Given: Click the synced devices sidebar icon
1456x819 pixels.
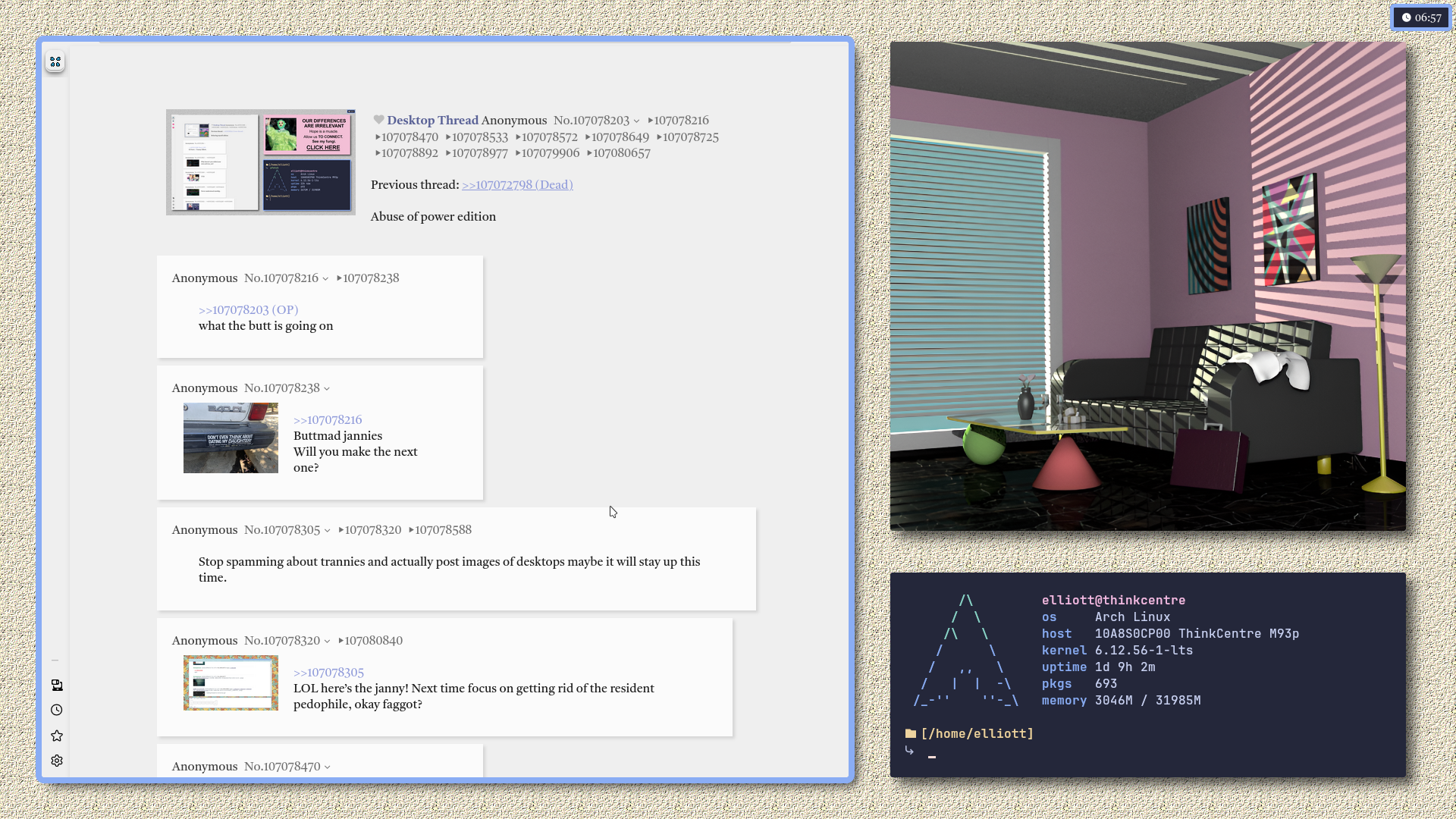Looking at the screenshot, I should coord(57,686).
